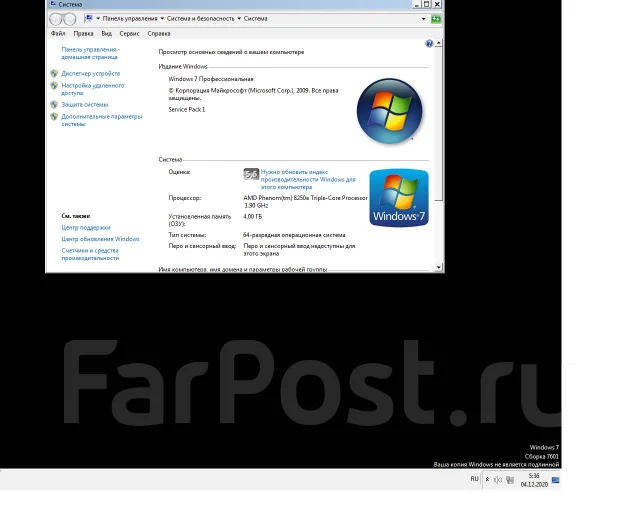Open the Сервис menu
The height and width of the screenshot is (512, 640).
tap(129, 33)
